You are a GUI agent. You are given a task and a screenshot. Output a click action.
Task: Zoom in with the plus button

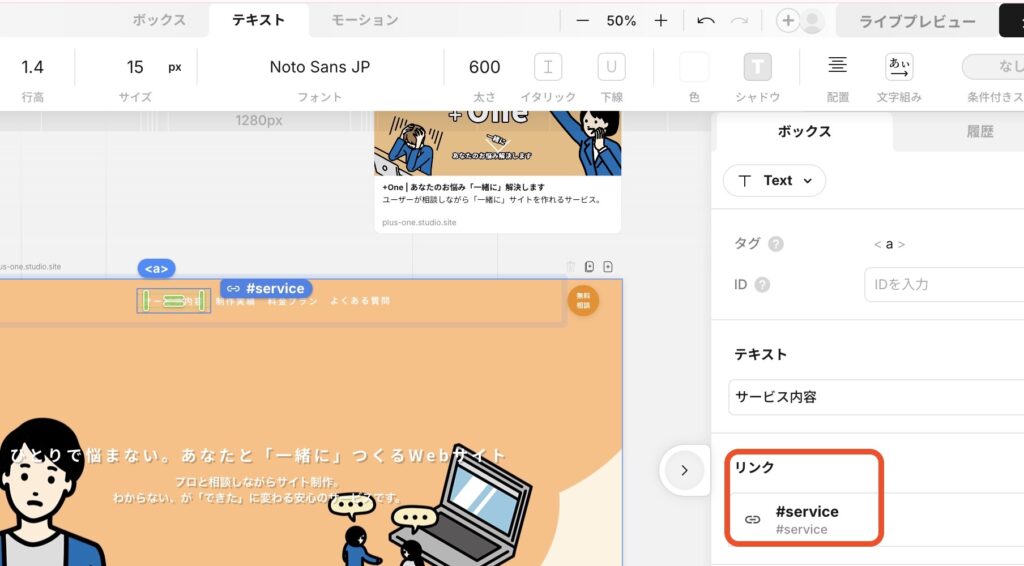tap(661, 21)
